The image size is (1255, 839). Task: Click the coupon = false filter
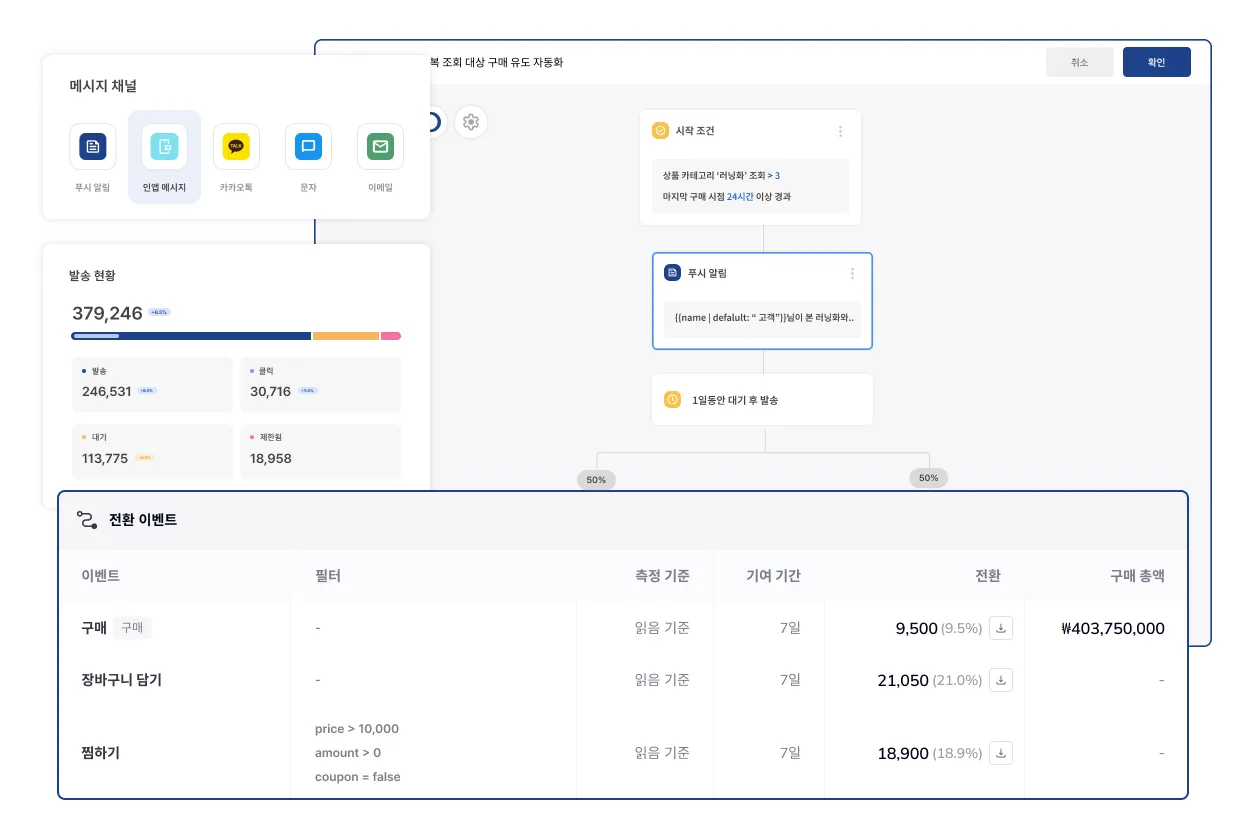[x=358, y=777]
